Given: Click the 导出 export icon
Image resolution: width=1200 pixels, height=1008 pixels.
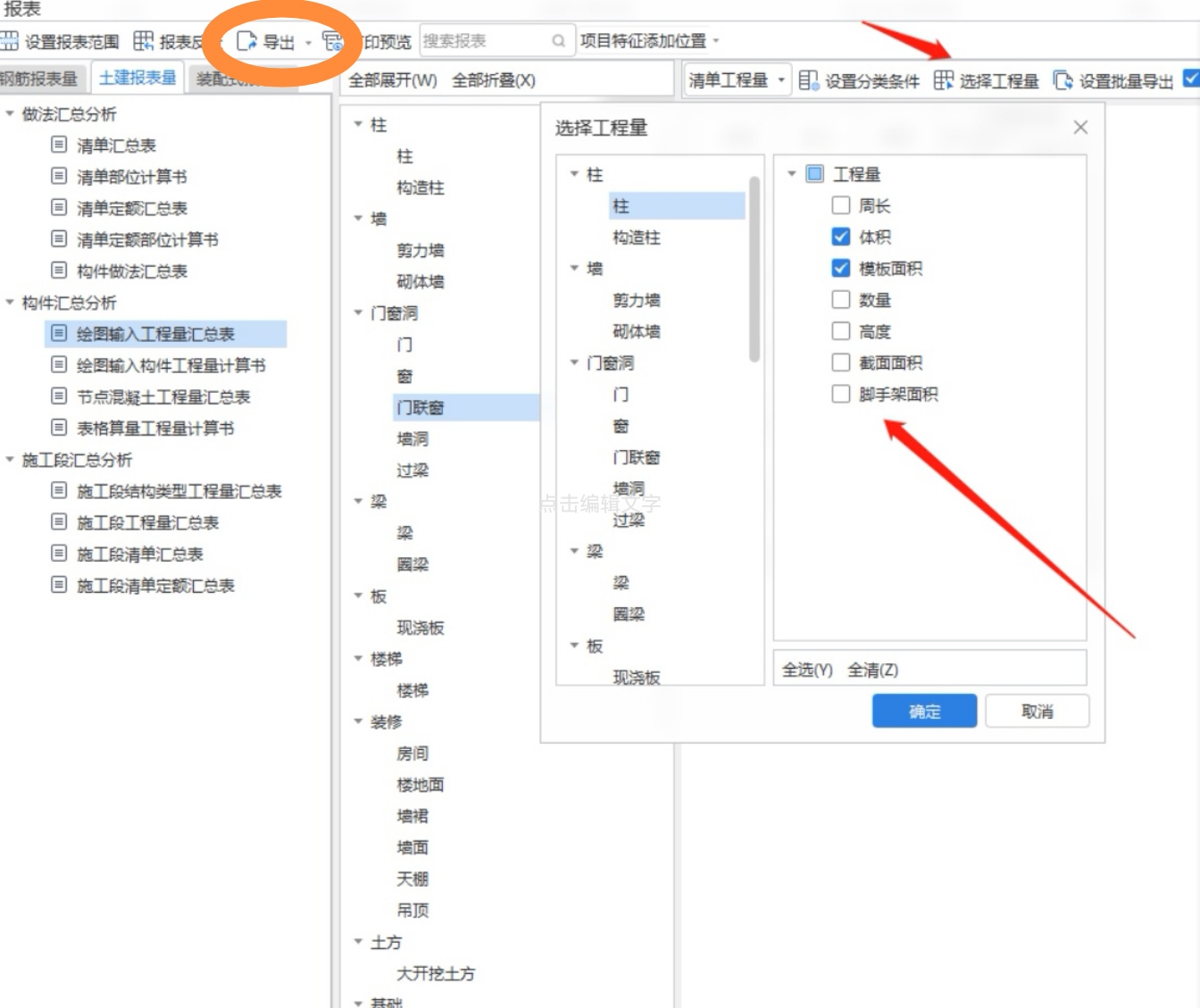Looking at the screenshot, I should pyautogui.click(x=246, y=42).
